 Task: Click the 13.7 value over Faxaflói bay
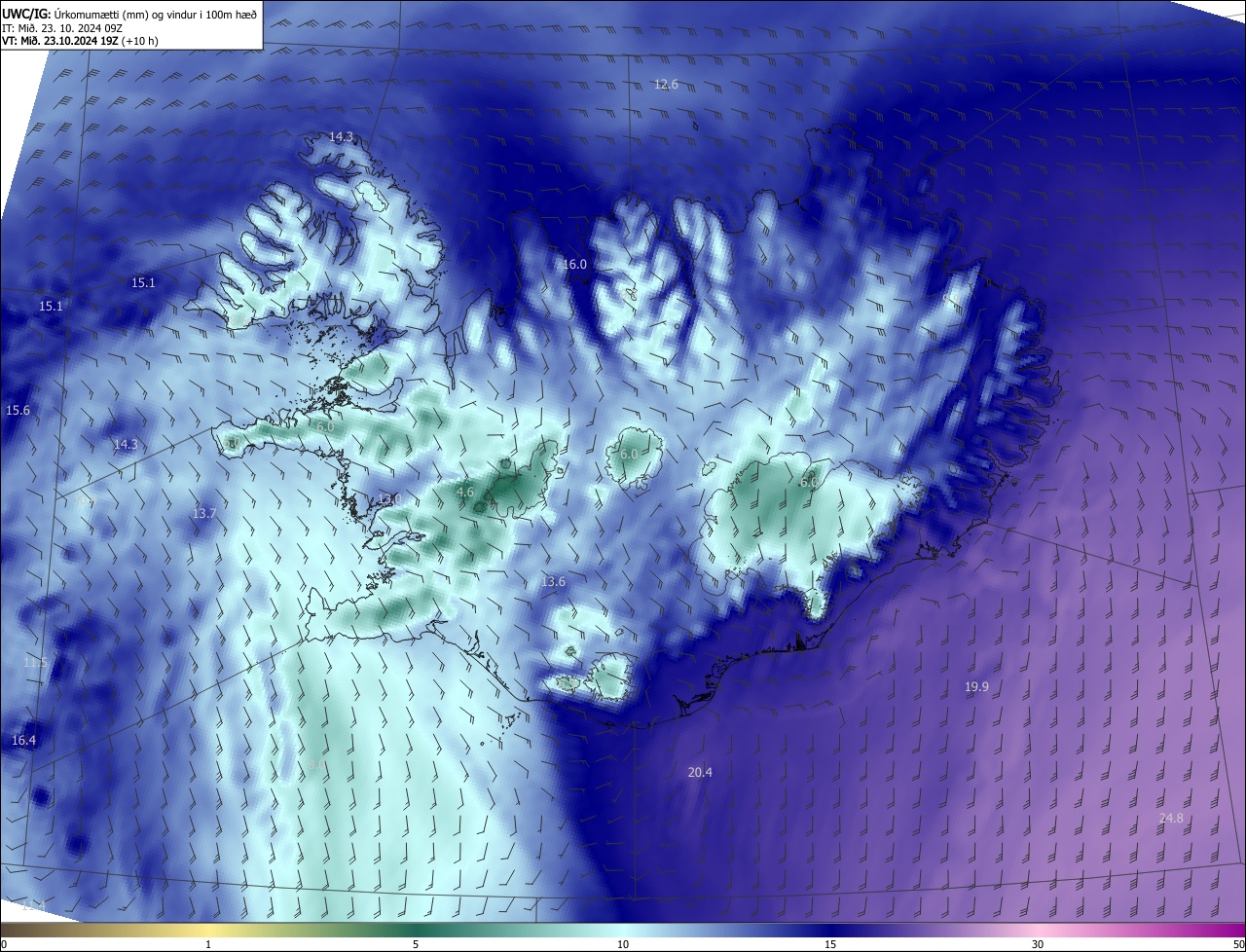pos(204,513)
